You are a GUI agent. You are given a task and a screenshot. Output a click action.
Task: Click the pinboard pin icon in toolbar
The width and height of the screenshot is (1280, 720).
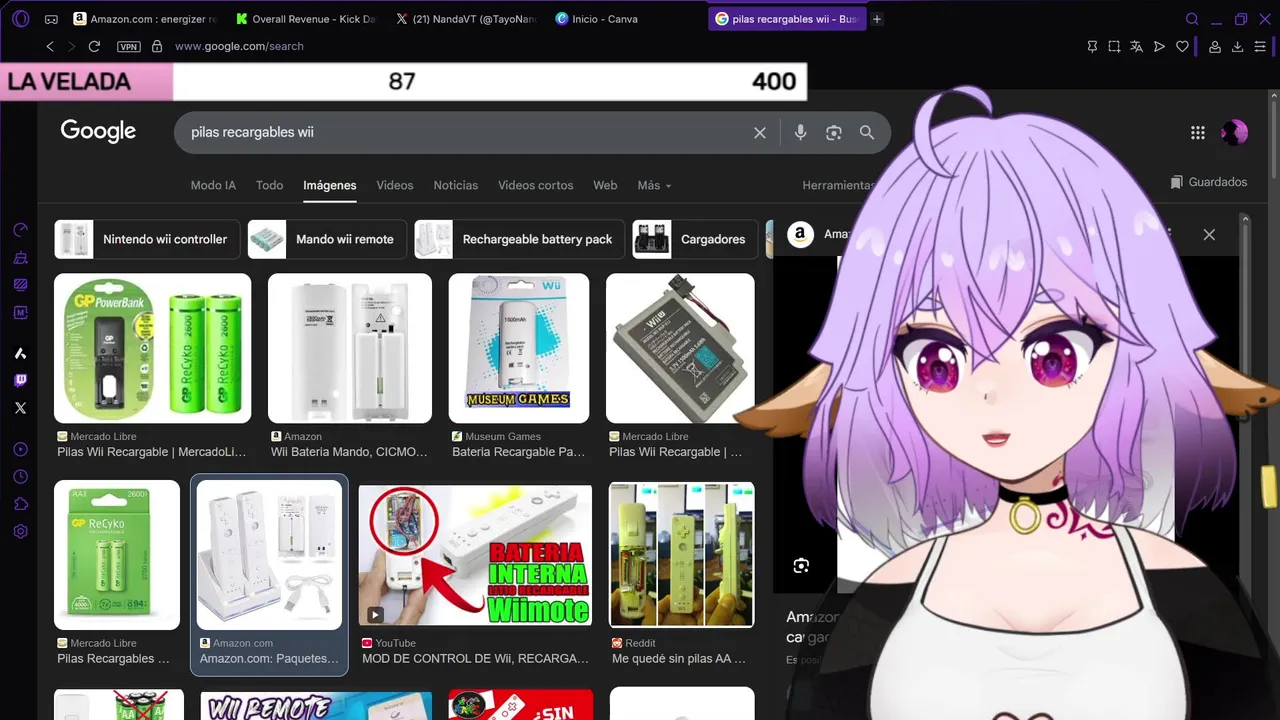(1092, 46)
